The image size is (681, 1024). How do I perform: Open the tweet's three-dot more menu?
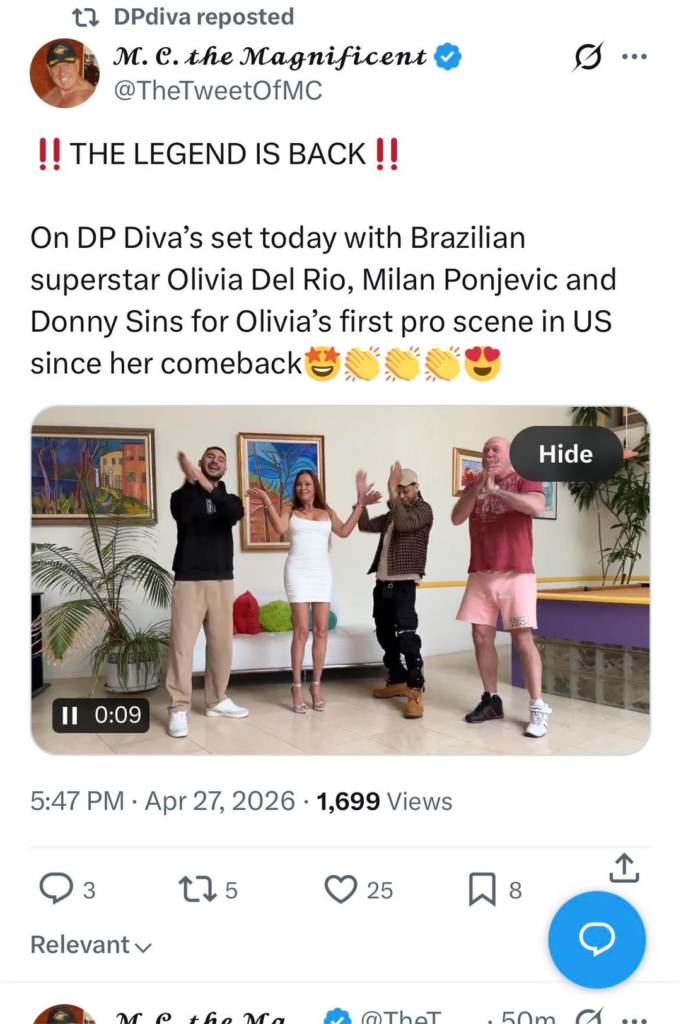(x=634, y=57)
